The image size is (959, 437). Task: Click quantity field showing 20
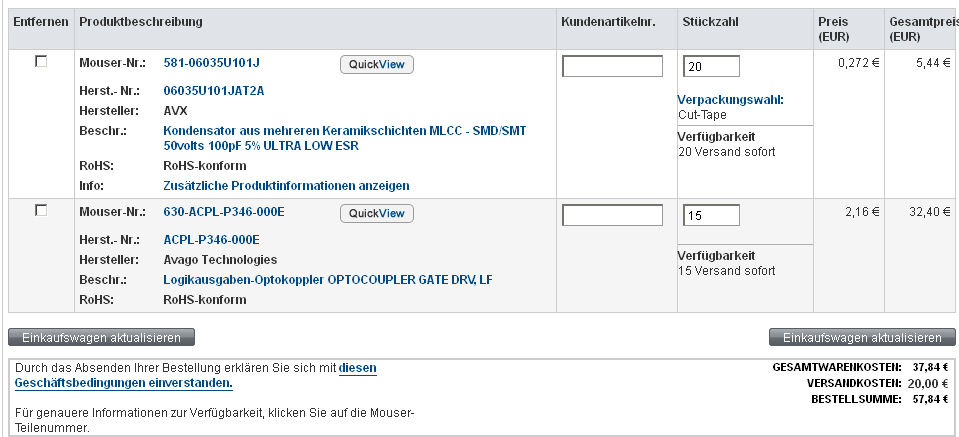pos(711,66)
